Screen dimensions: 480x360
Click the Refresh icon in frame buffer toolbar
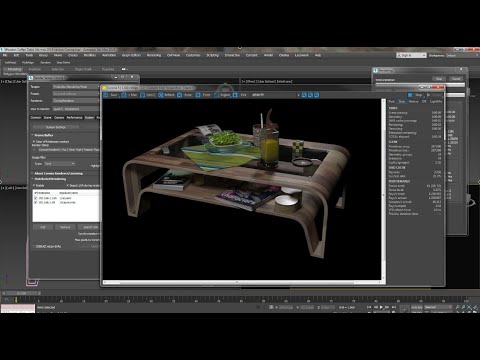click(161, 95)
